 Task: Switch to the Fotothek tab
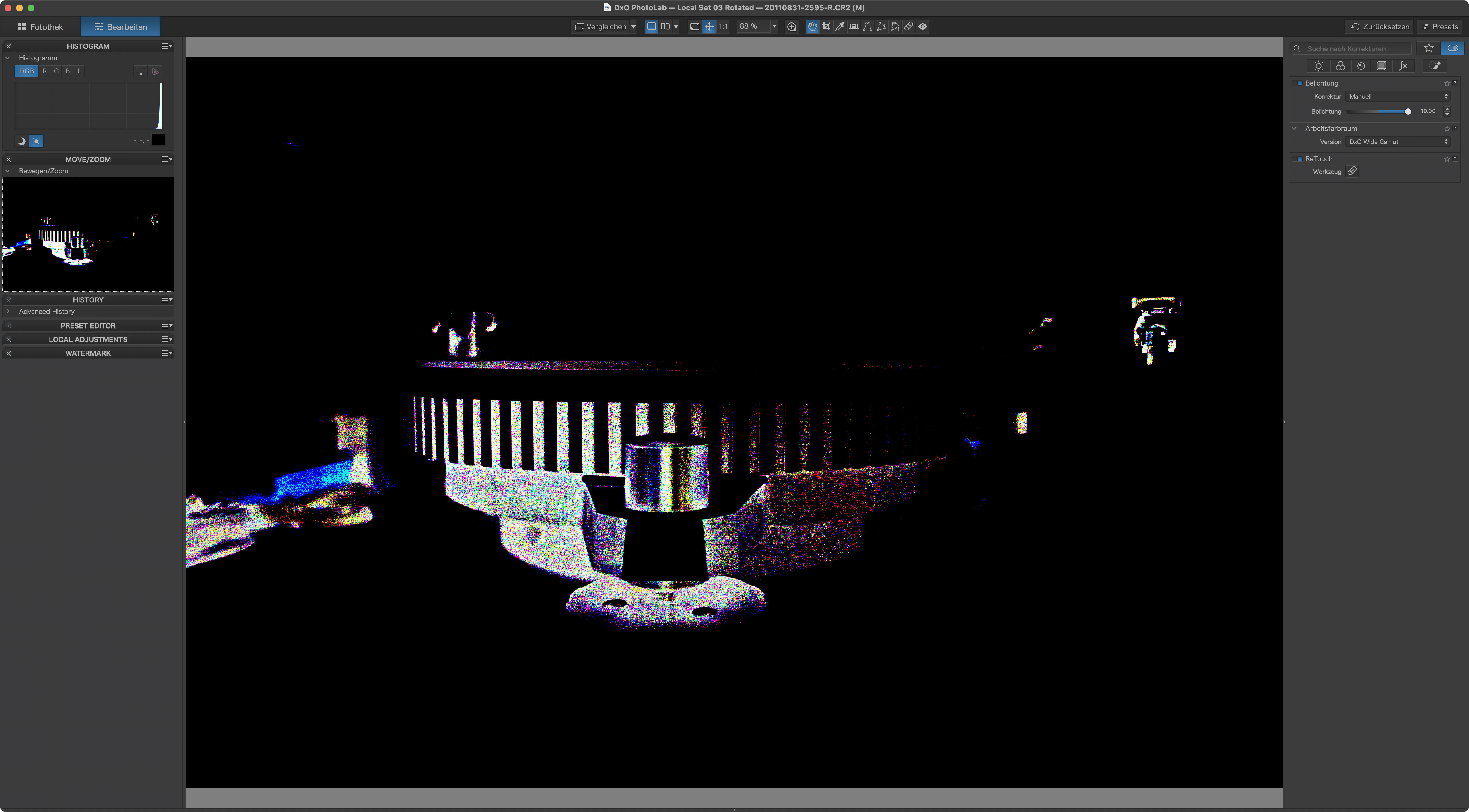click(40, 27)
